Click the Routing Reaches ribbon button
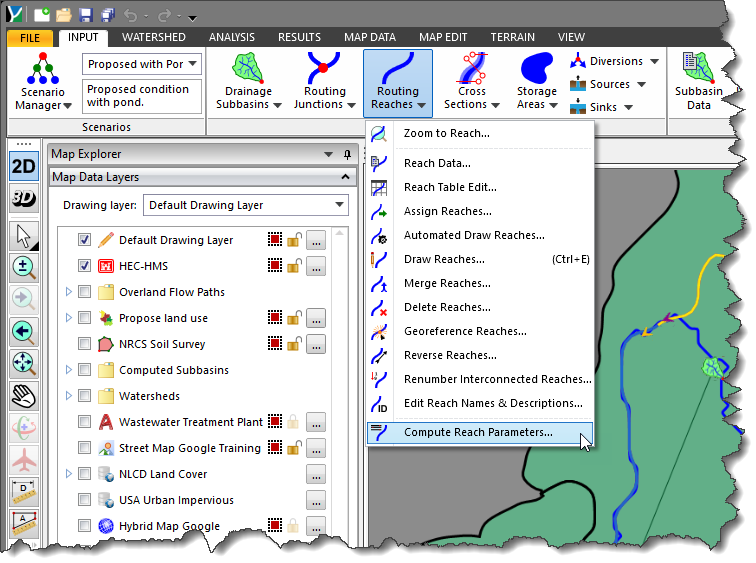This screenshot has width=756, height=563. coord(398,83)
